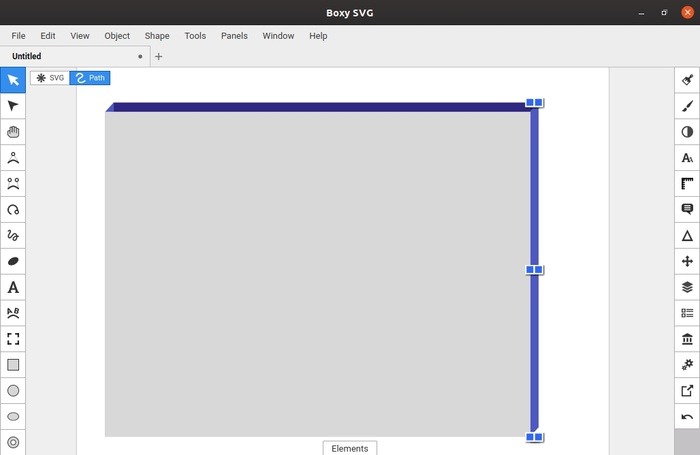The width and height of the screenshot is (700, 455).
Task: Select the Blob tool
Action: (13, 261)
